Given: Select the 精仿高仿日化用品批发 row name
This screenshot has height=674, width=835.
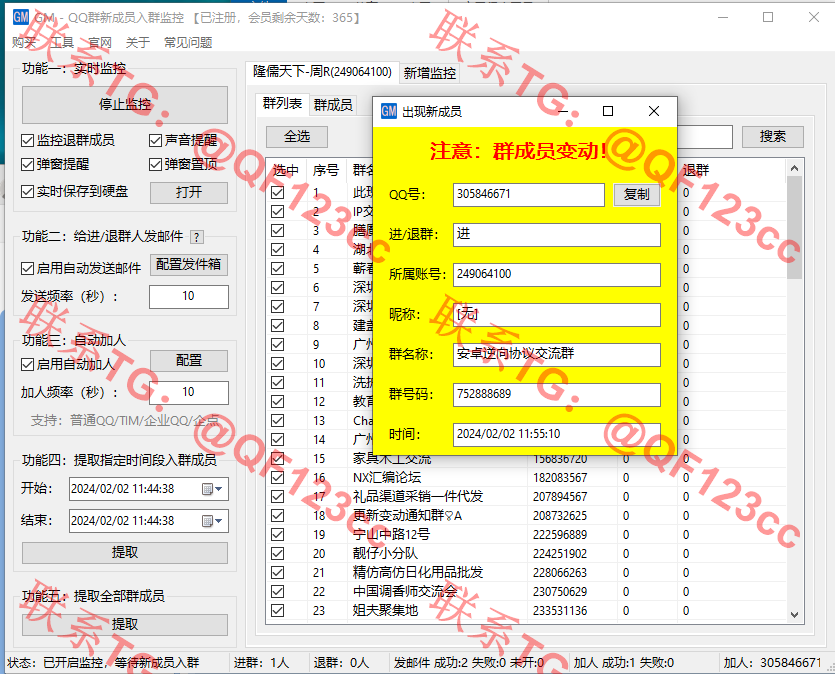Looking at the screenshot, I should 418,573.
